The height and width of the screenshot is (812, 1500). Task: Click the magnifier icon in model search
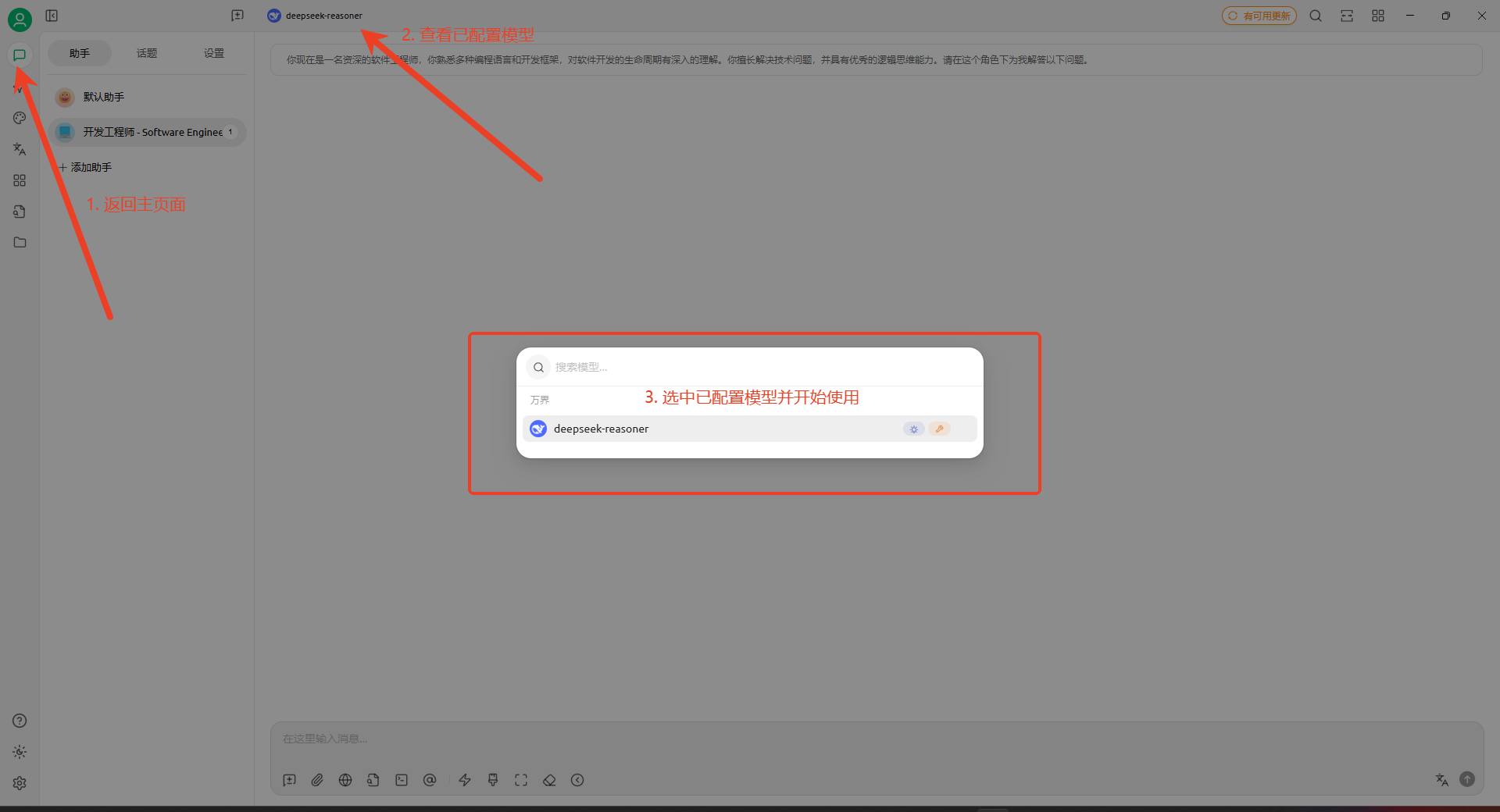[x=538, y=367]
